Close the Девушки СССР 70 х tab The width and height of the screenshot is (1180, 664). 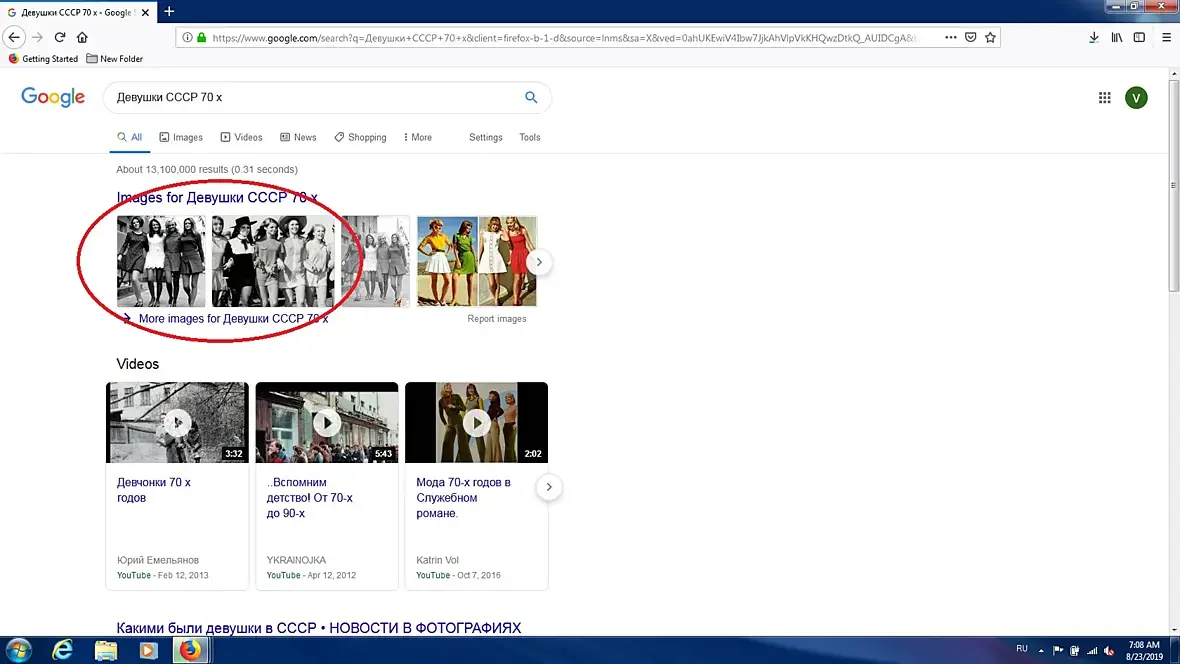[x=145, y=12]
